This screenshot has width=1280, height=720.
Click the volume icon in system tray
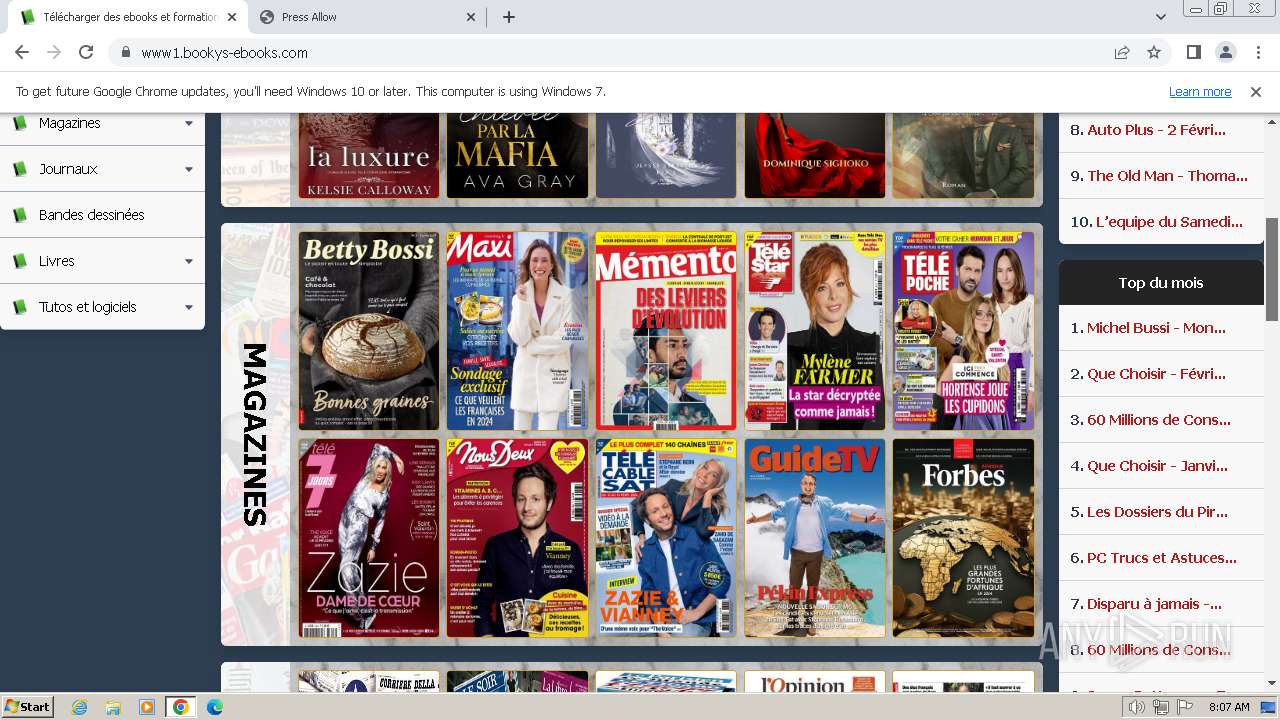pyautogui.click(x=1137, y=707)
